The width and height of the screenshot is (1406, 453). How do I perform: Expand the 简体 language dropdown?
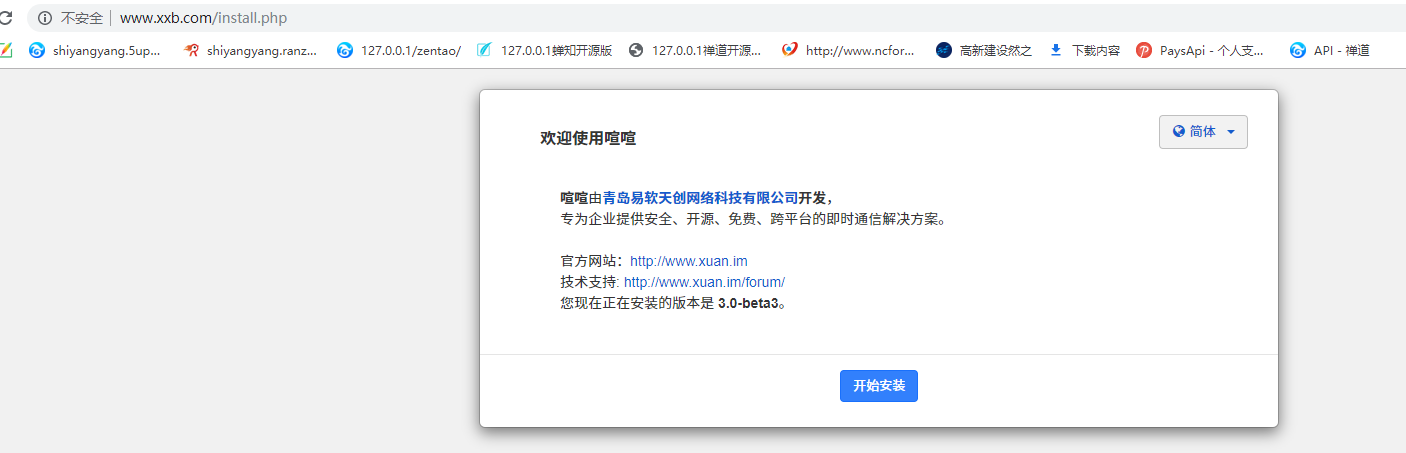[x=1203, y=132]
